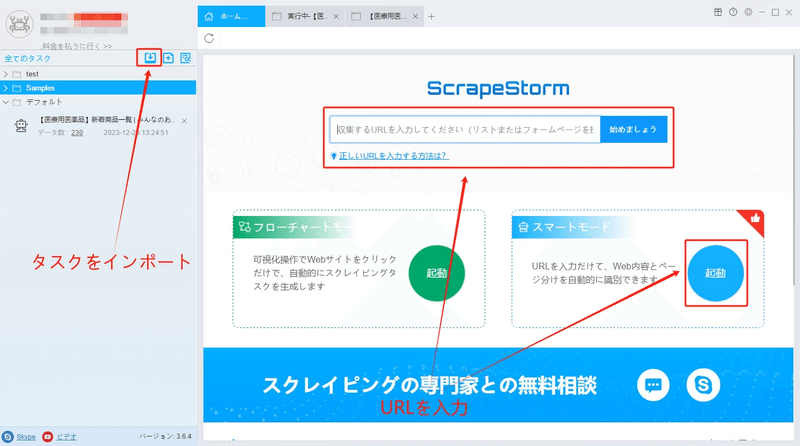Click the chat message bubble icon
This screenshot has width=800, height=446.
click(x=653, y=385)
